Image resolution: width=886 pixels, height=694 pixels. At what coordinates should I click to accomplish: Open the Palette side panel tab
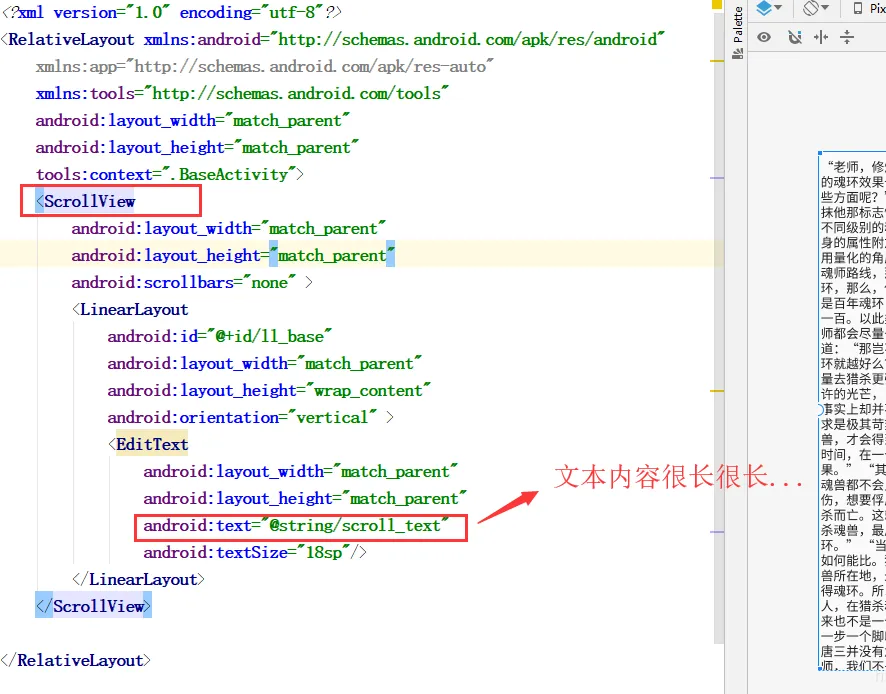[737, 32]
